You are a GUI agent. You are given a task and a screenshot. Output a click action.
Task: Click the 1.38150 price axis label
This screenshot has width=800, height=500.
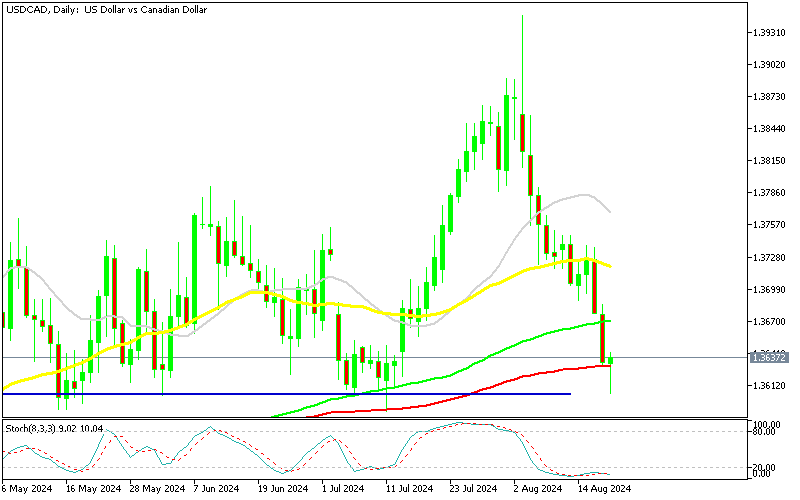point(770,160)
